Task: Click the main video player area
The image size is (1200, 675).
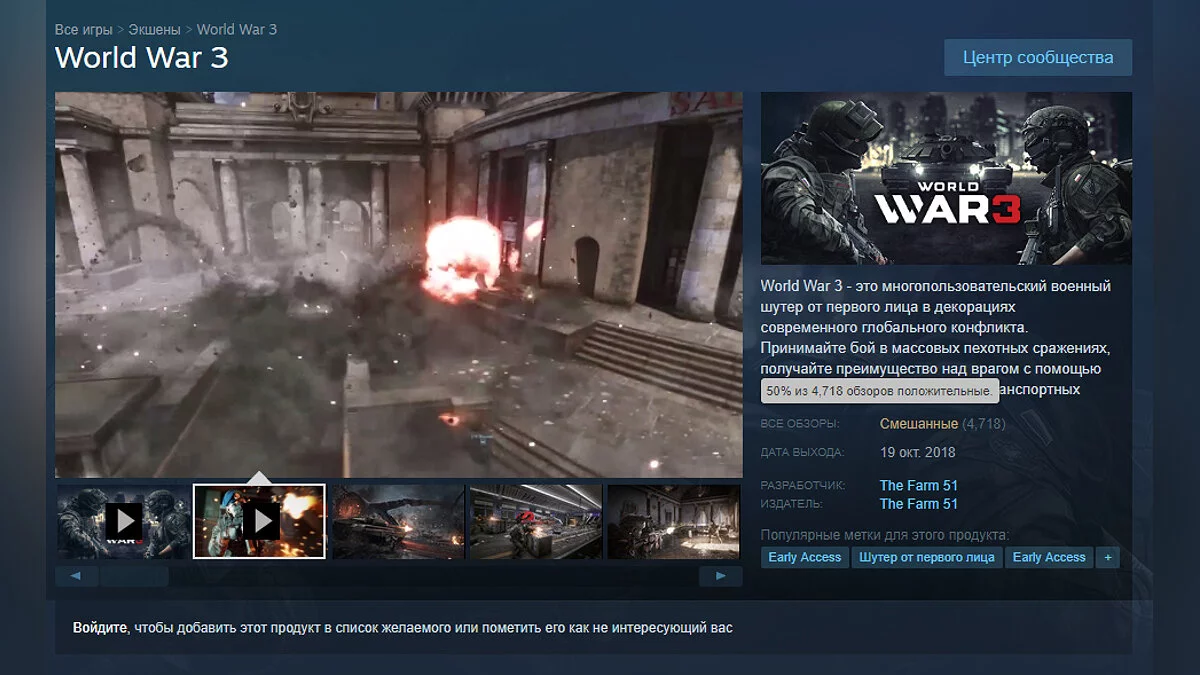Action: (x=399, y=285)
